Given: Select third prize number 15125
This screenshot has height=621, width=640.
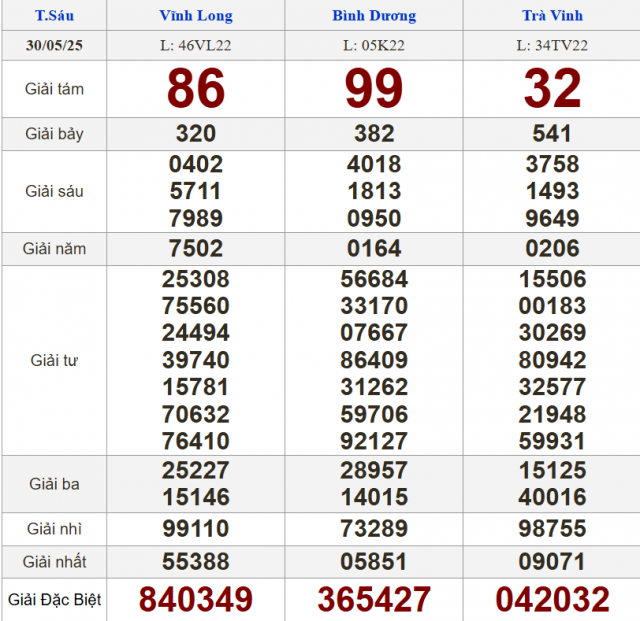Looking at the screenshot, I should coord(552,470).
